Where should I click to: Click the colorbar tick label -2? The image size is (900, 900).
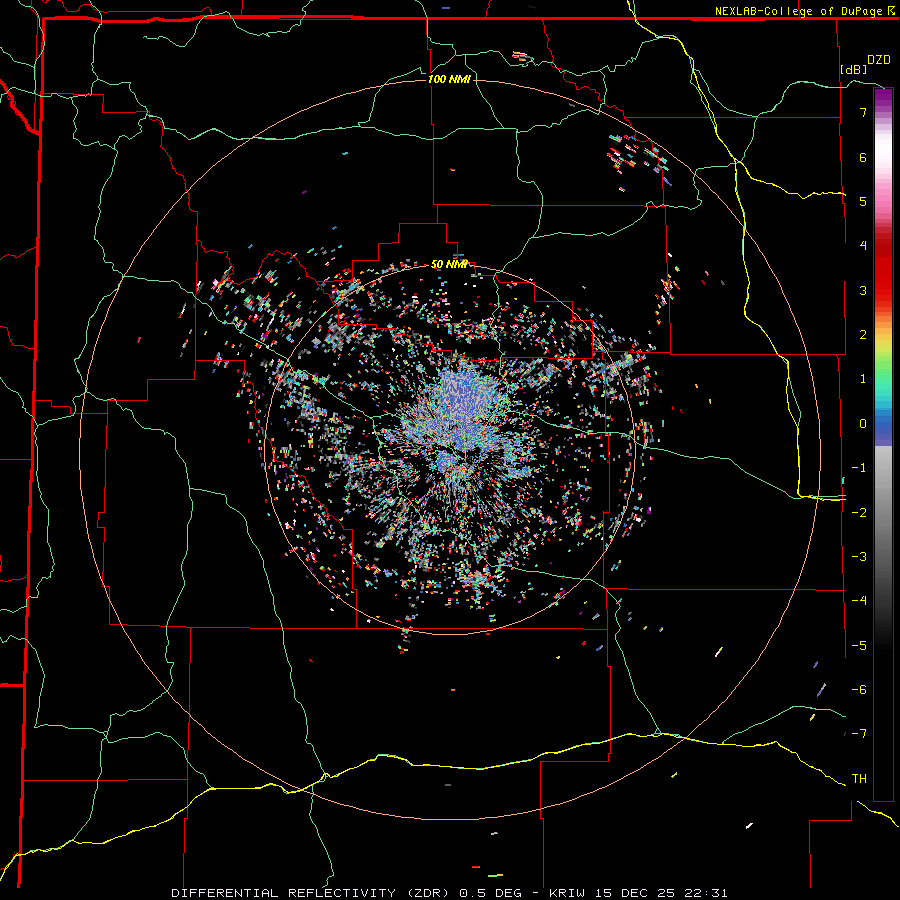(x=859, y=513)
